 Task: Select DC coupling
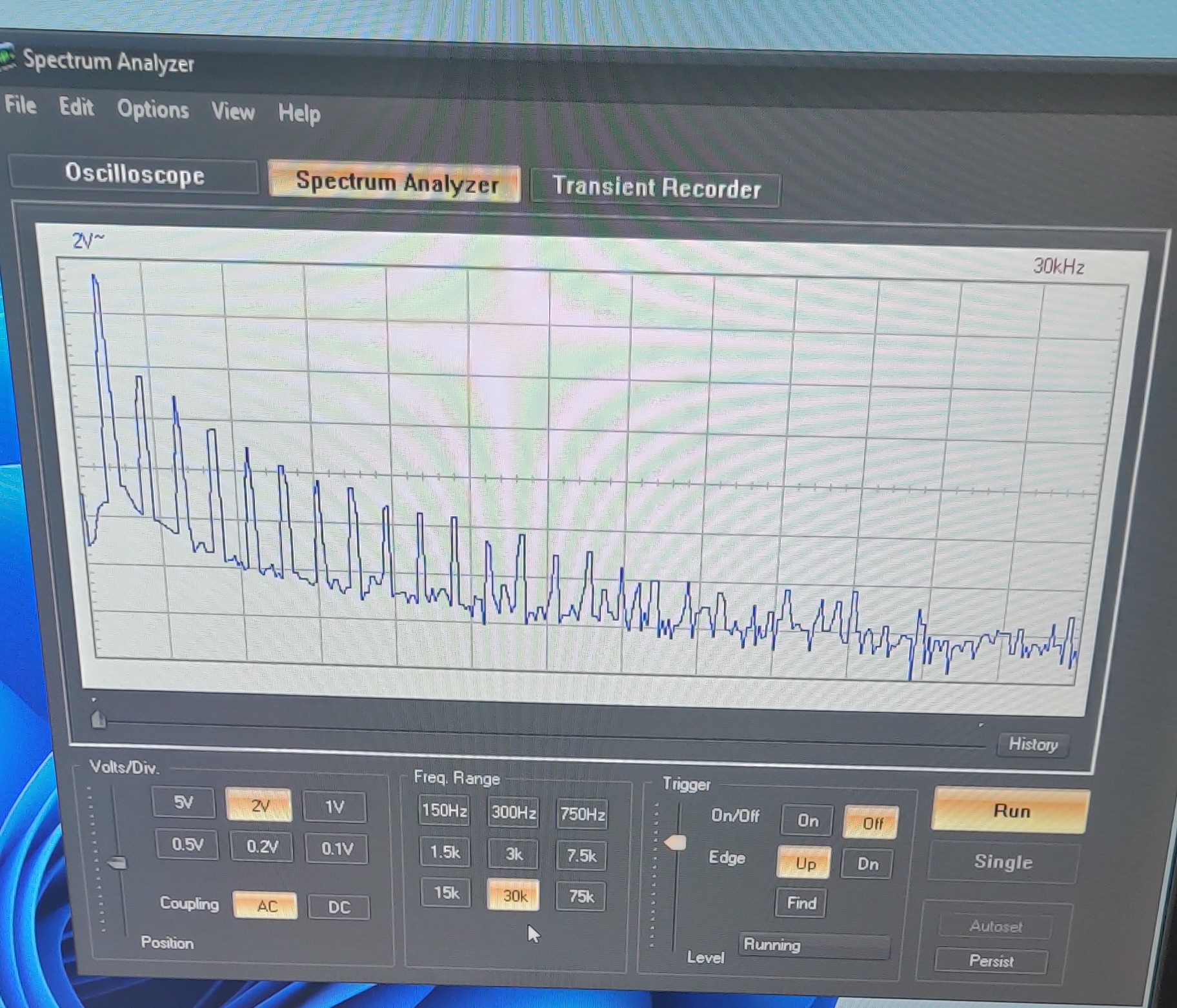(339, 907)
